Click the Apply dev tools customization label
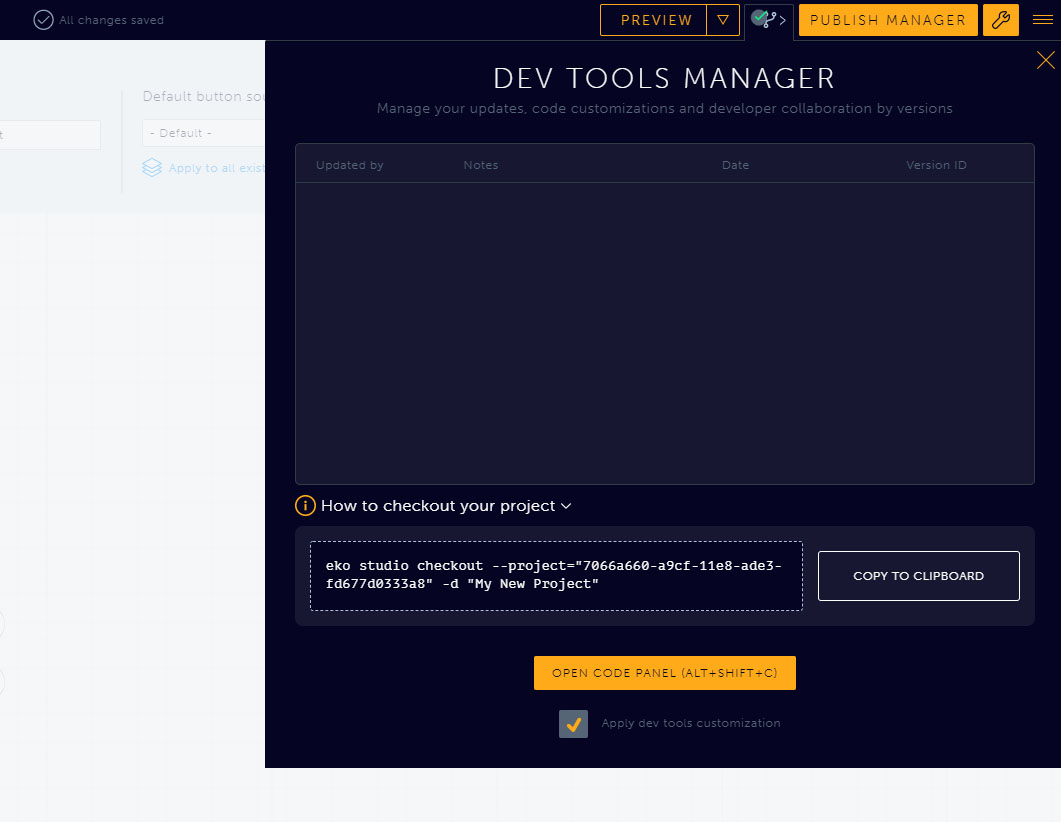Image resolution: width=1061 pixels, height=822 pixels. (x=691, y=723)
